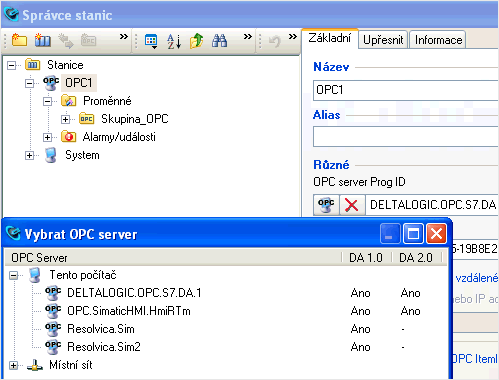
Task: Expand Místní síť node
Action: coord(14,365)
